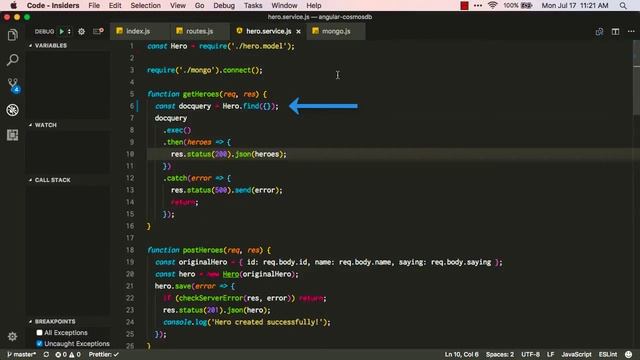Screen dimensions: 640x360
Task: Open the editor more actions ellipsis
Action: point(631,31)
